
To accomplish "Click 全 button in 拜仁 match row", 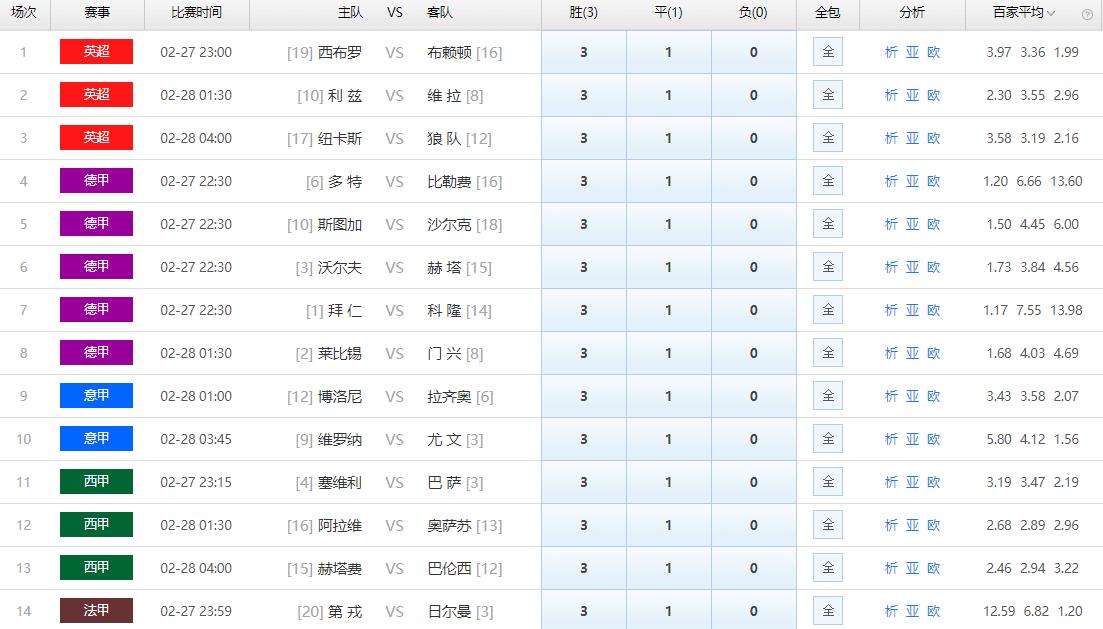I will coord(828,310).
